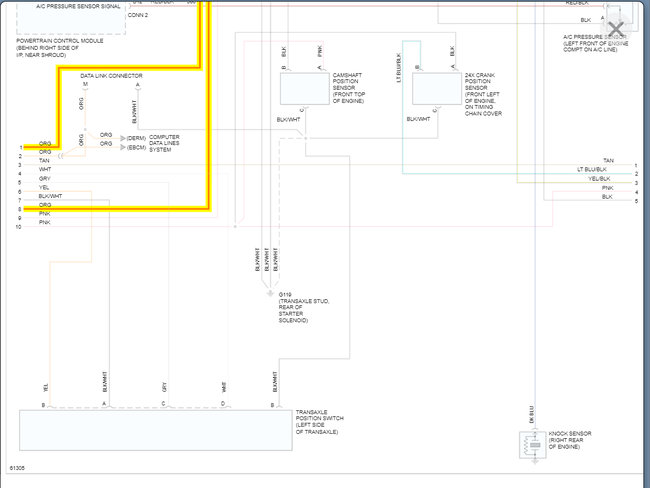The image size is (650, 488).
Task: Click the G119 ground arrow symbol
Action: click(x=270, y=294)
